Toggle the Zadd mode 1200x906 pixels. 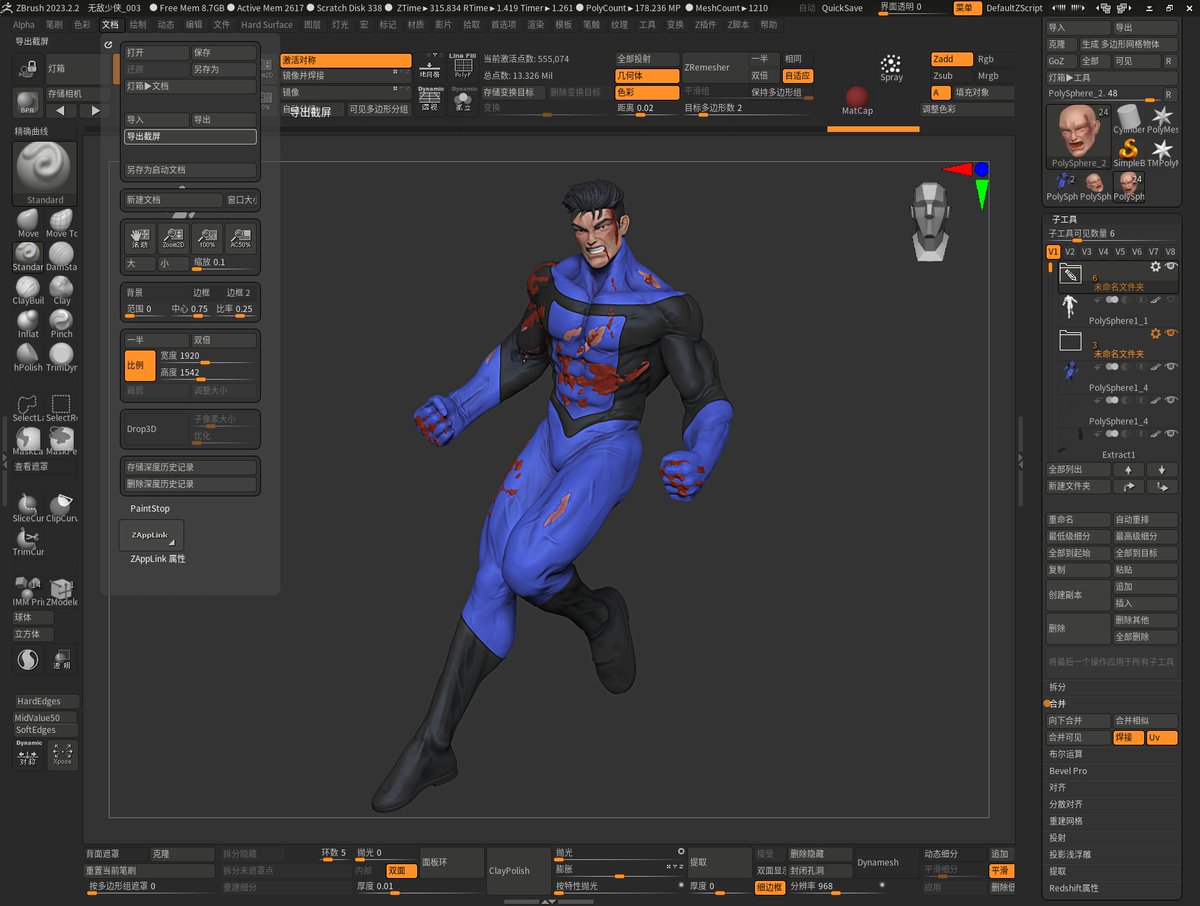(x=950, y=59)
